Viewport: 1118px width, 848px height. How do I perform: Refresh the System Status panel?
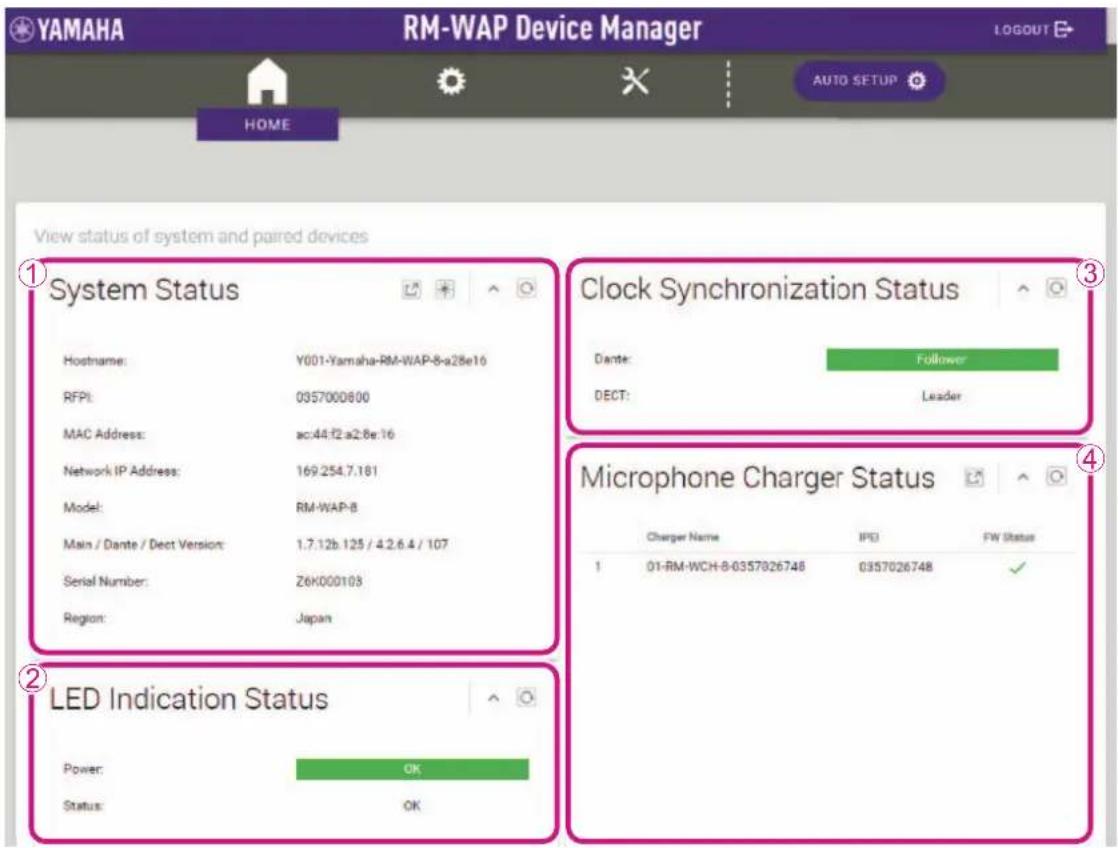526,289
